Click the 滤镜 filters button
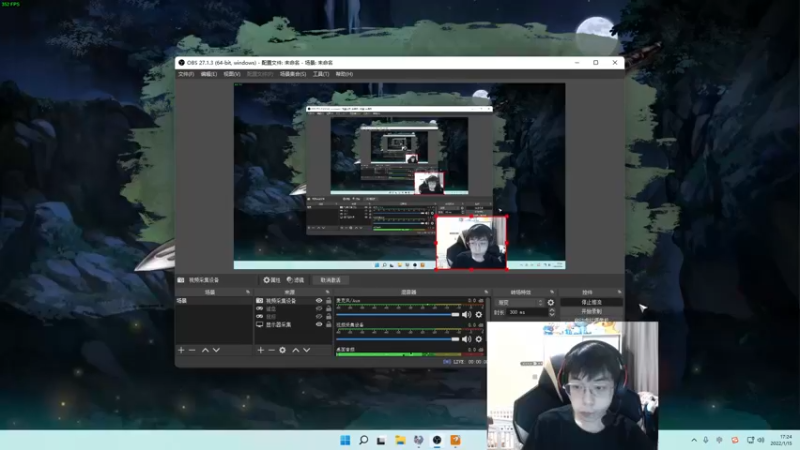The height and width of the screenshot is (450, 800). (295, 280)
